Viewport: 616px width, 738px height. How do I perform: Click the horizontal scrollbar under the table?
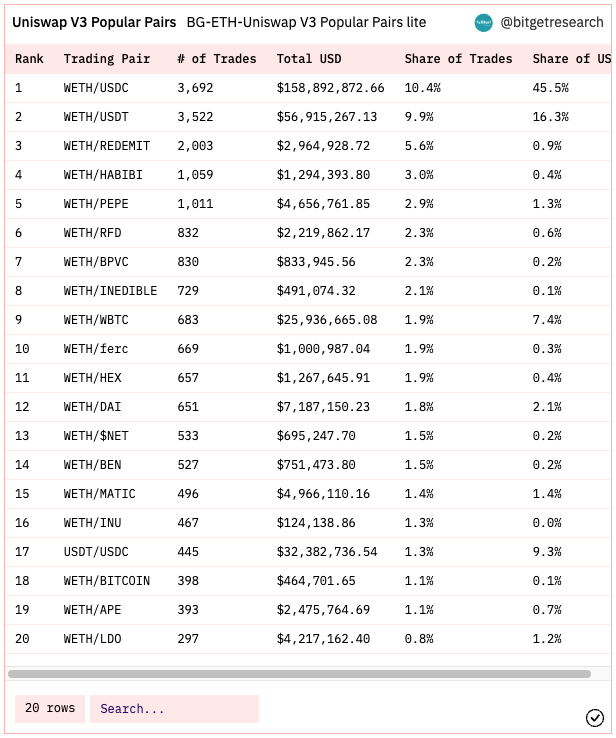point(299,674)
